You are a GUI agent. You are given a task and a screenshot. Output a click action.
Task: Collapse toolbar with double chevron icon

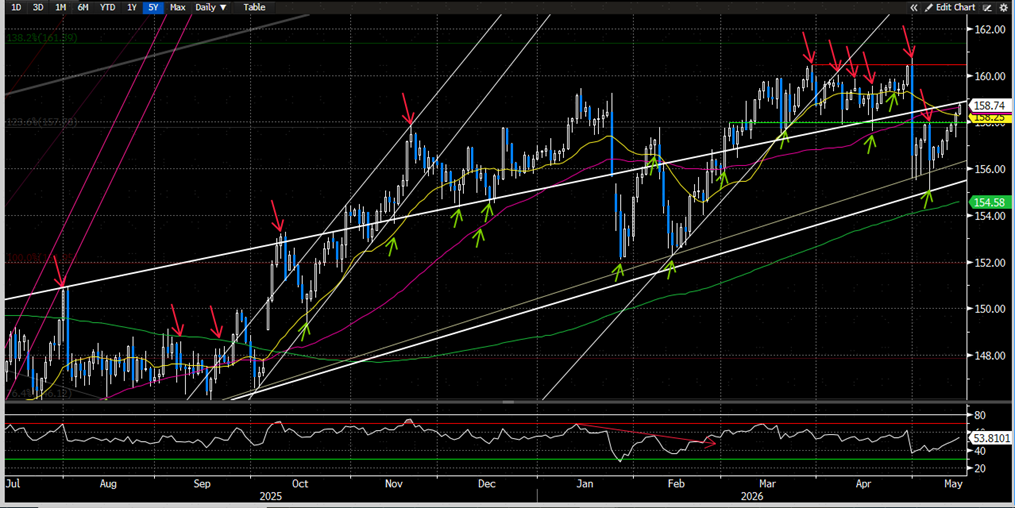tap(914, 8)
